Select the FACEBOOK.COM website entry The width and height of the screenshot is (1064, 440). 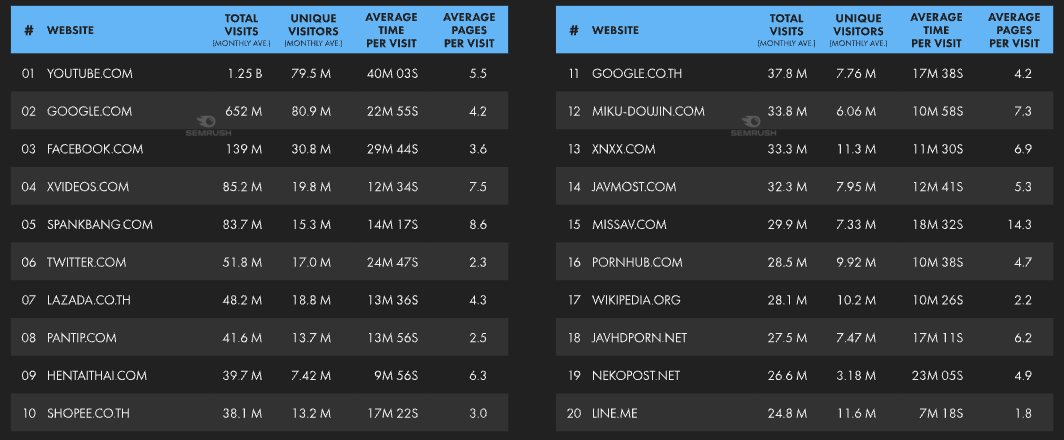click(95, 149)
